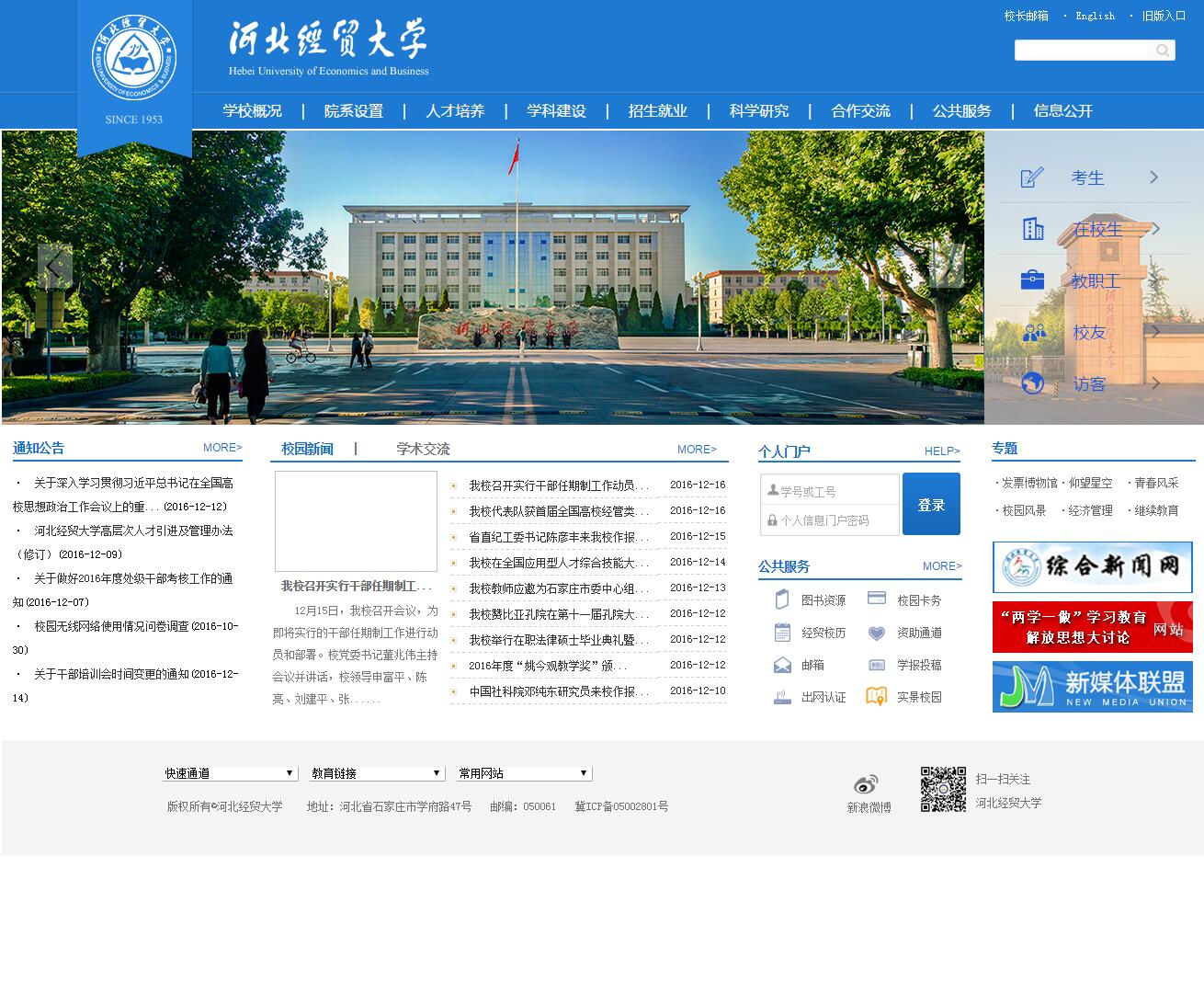Focus the 个人信息门户密码 field

click(830, 520)
